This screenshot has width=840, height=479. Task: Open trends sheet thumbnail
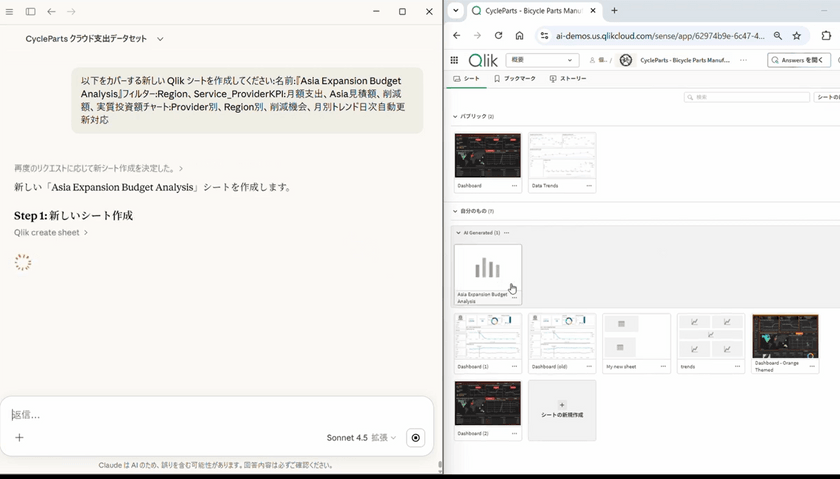[x=711, y=338]
